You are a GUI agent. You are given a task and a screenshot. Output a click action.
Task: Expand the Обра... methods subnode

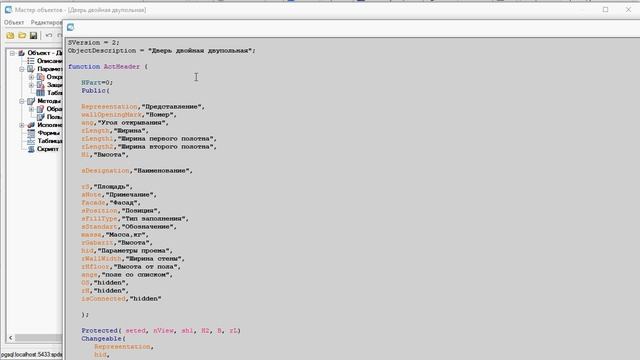(x=31, y=109)
